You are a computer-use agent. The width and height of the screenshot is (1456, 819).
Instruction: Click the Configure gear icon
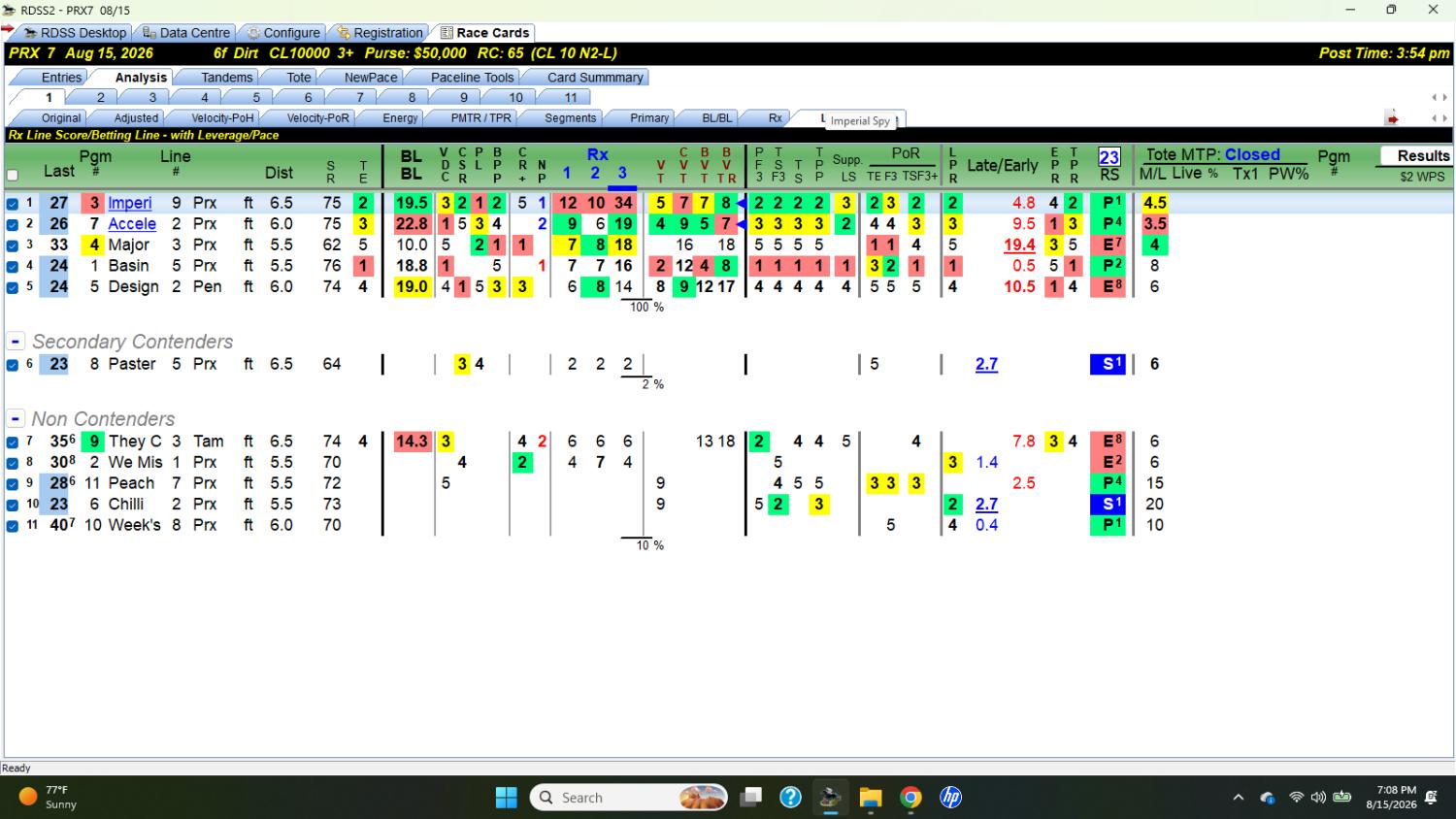click(x=253, y=33)
